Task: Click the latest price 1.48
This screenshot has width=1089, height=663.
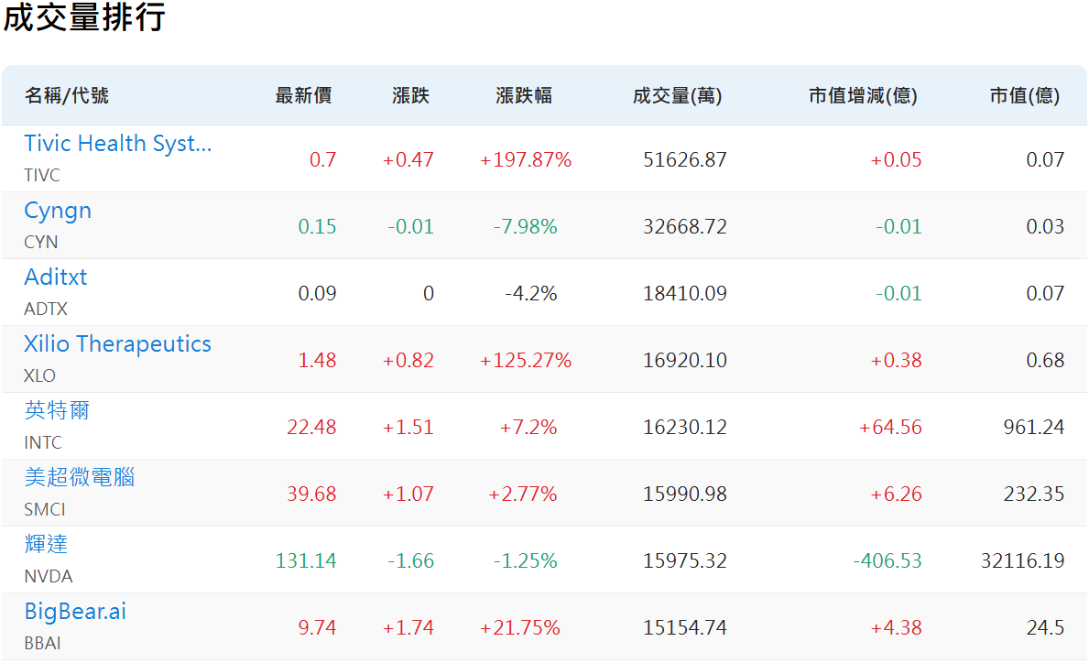Action: 317,360
